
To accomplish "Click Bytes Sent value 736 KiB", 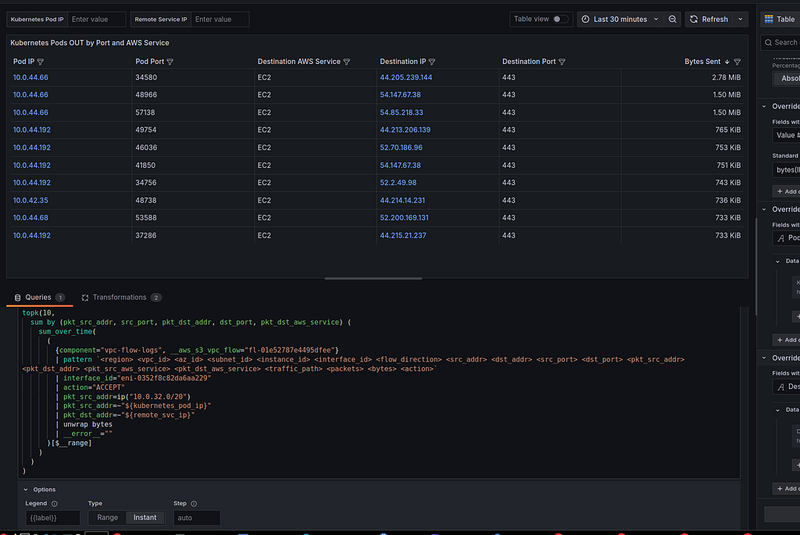I will pos(728,200).
